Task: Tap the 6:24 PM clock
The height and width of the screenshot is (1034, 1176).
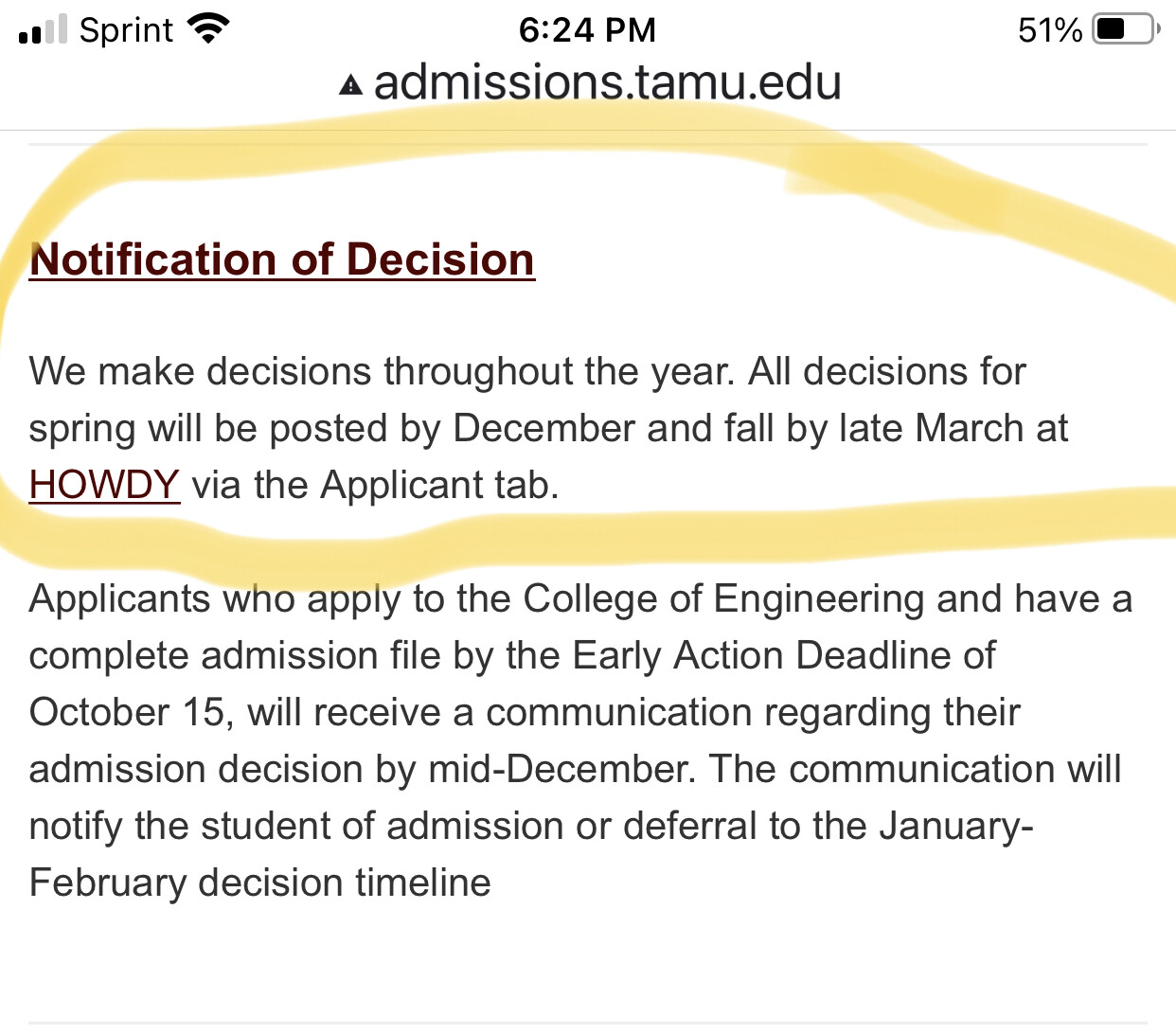Action: click(587, 30)
